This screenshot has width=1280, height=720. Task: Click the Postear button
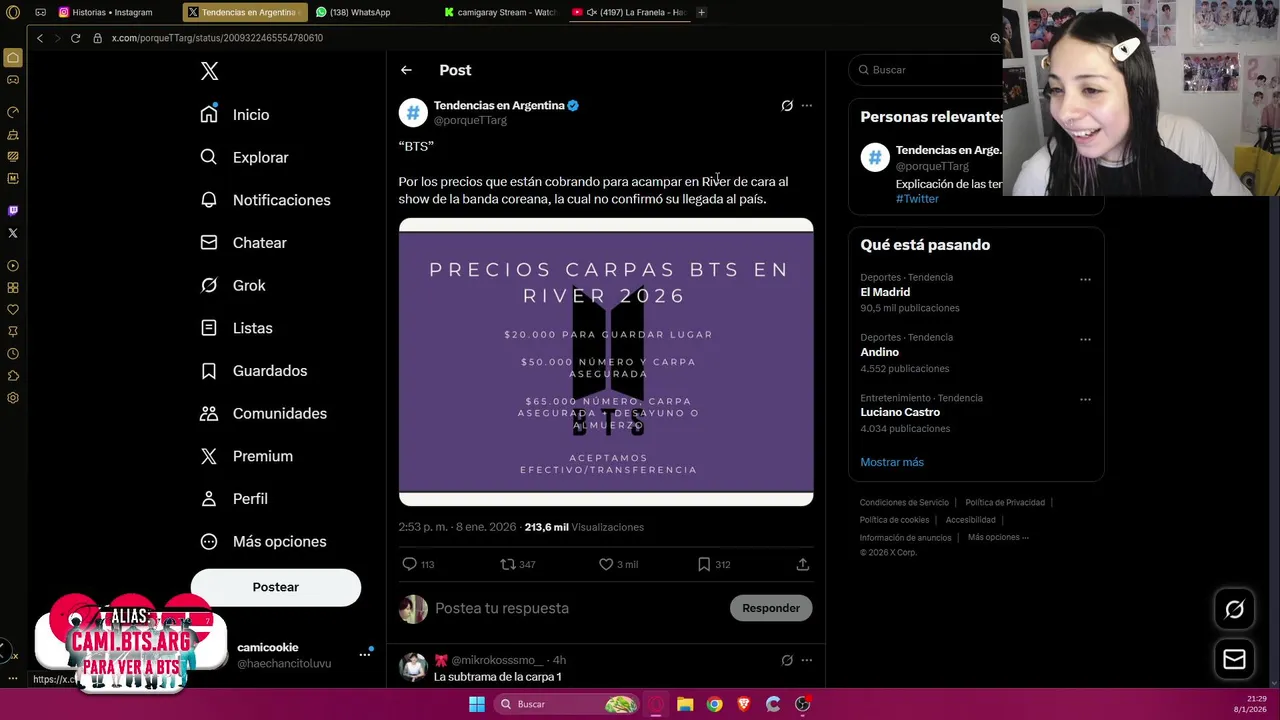click(276, 587)
